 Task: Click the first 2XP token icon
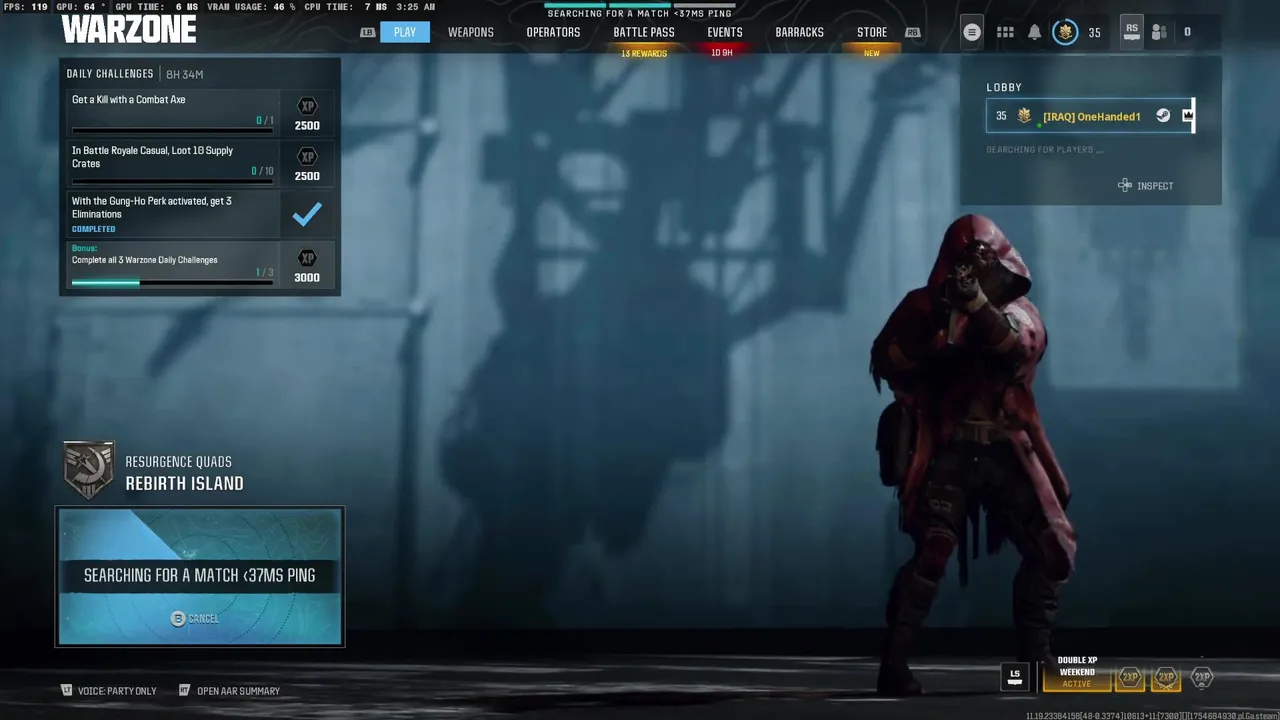pos(1130,678)
